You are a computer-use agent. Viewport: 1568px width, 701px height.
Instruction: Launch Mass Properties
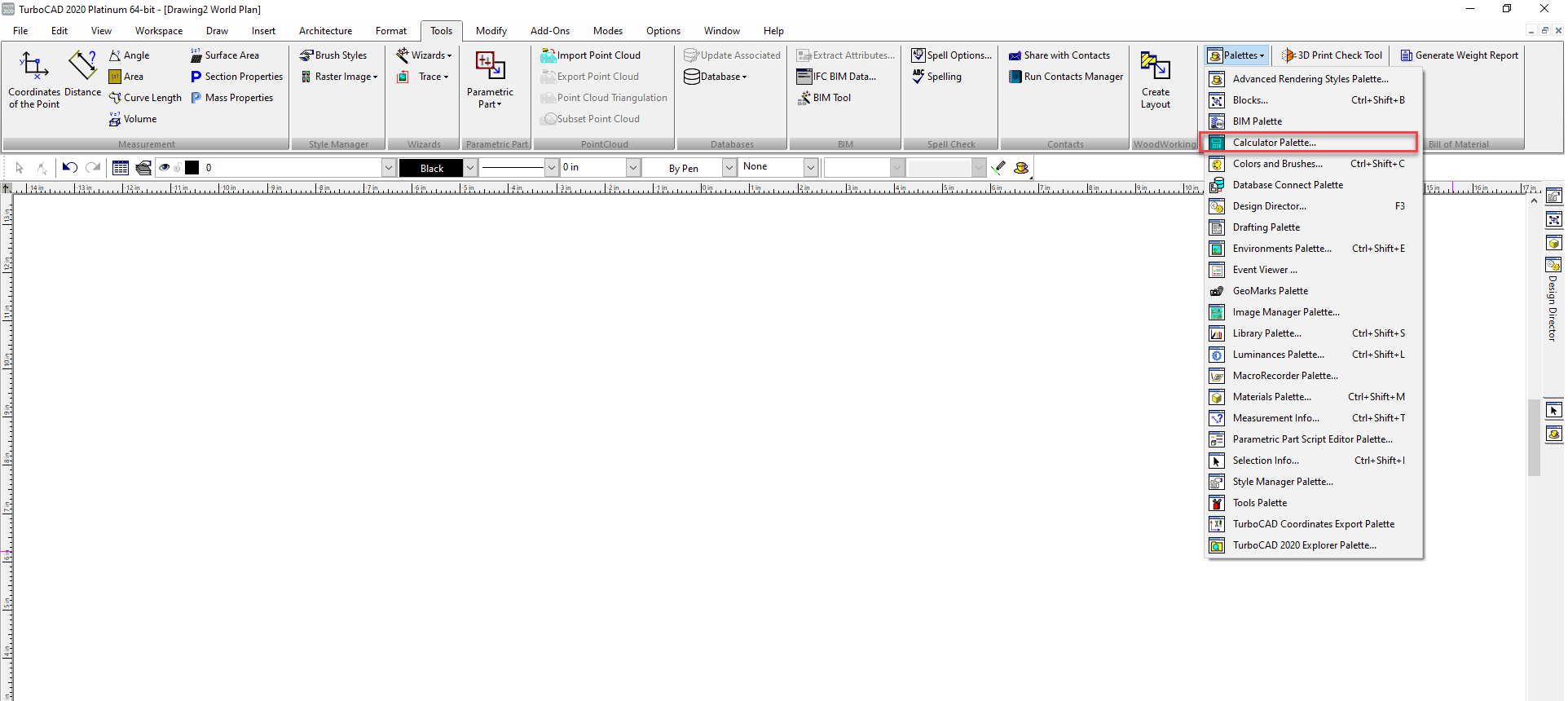tap(232, 98)
